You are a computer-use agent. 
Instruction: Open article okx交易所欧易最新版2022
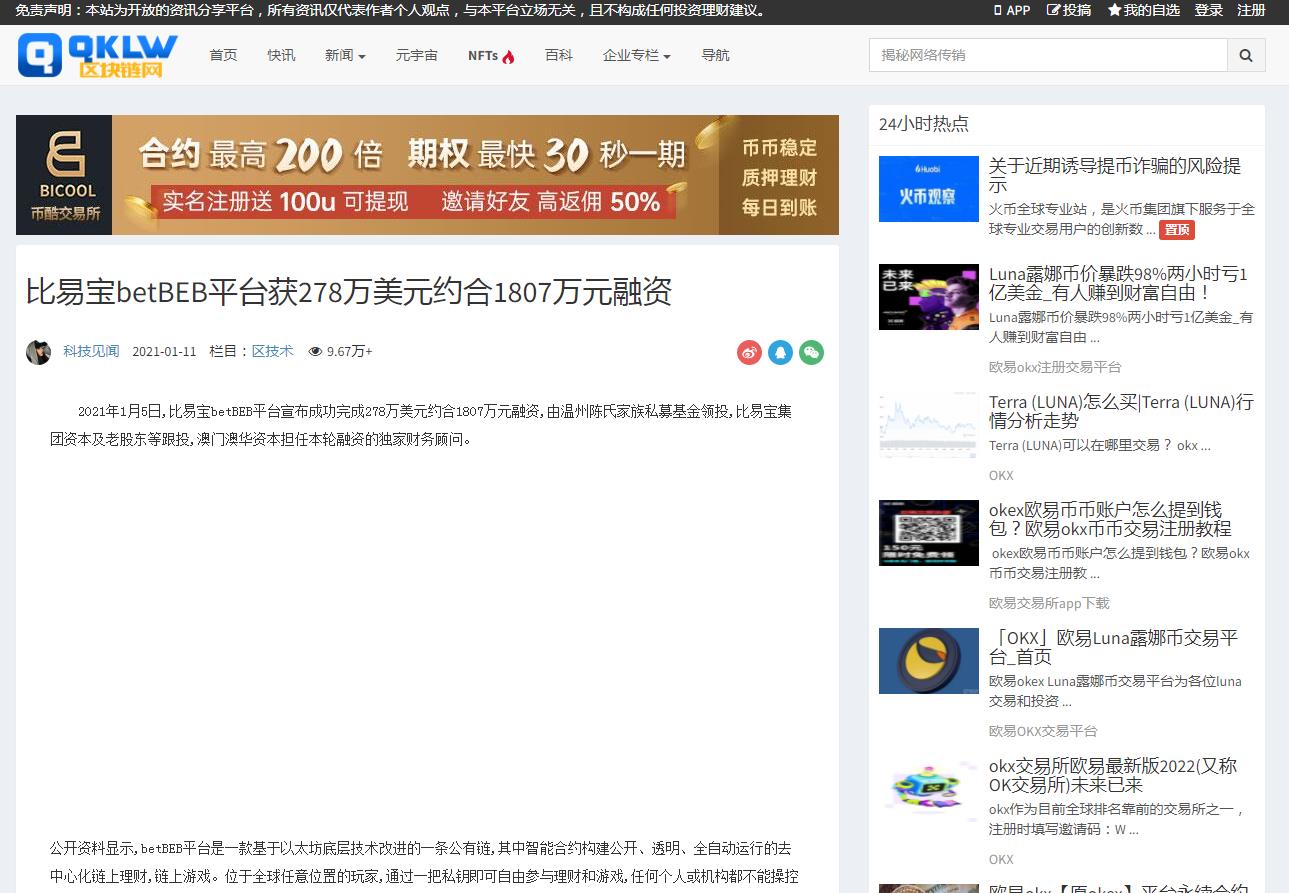click(x=1113, y=775)
